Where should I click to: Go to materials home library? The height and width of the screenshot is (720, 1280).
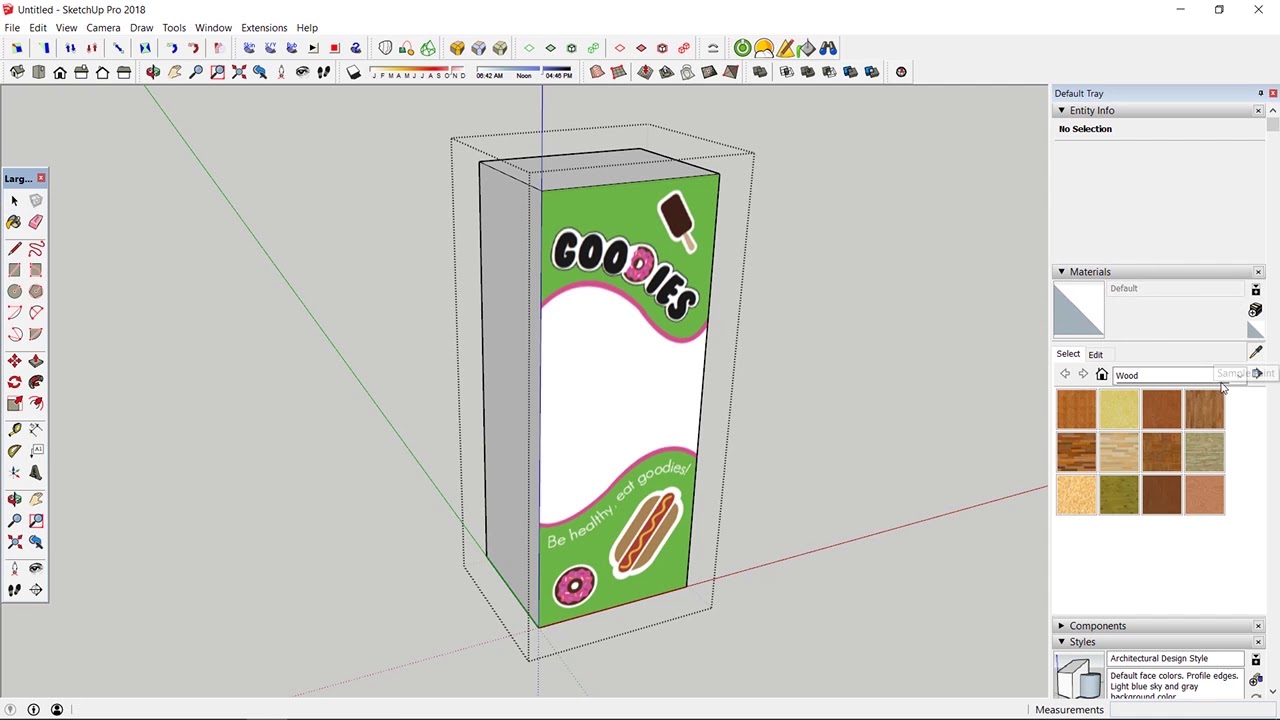tap(1102, 375)
